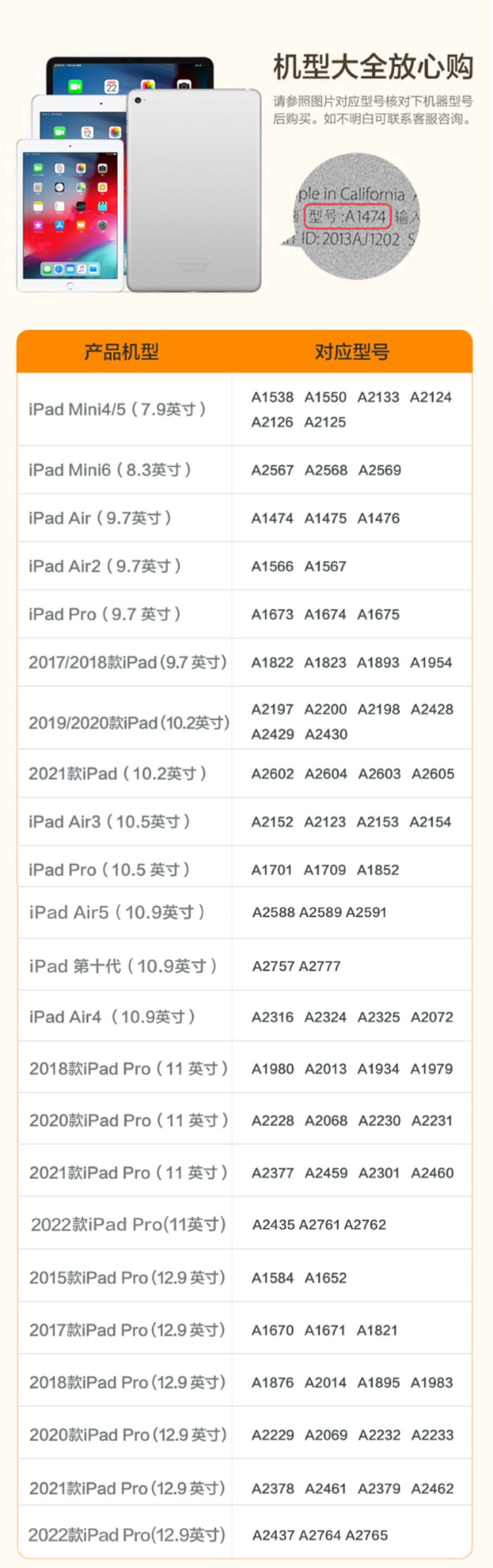
Task: Click model number A2072
Action: (x=432, y=1017)
